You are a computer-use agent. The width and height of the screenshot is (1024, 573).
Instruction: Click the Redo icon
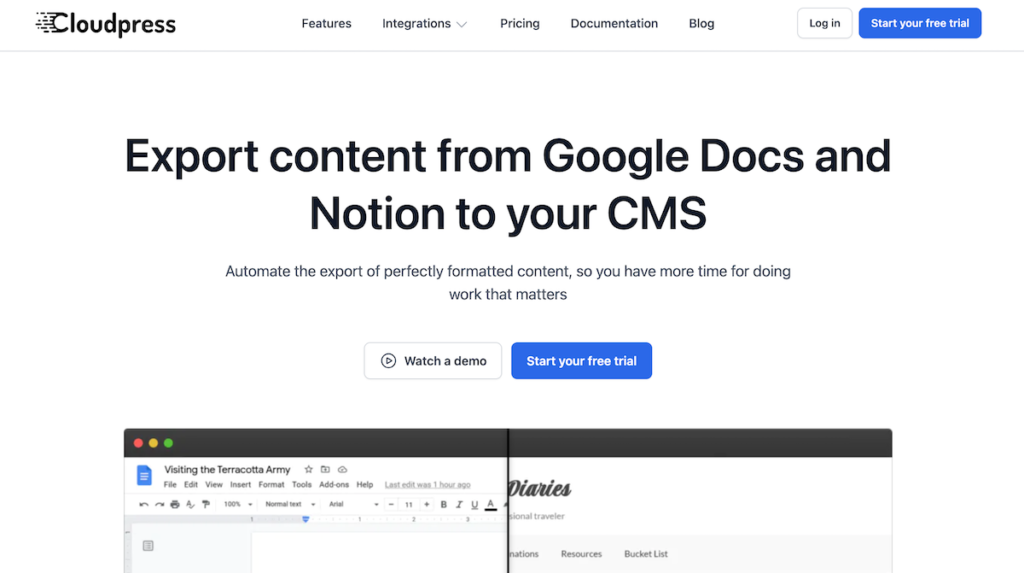point(159,504)
